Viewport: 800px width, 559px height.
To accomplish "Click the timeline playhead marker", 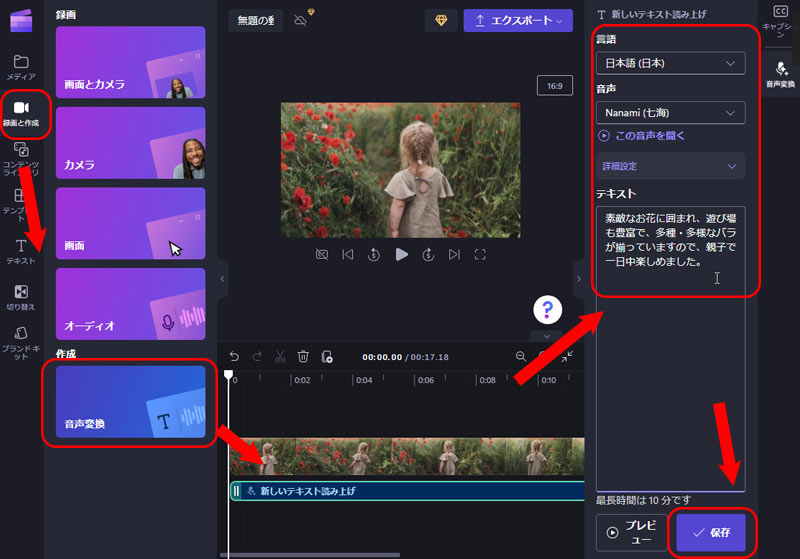I will click(229, 375).
